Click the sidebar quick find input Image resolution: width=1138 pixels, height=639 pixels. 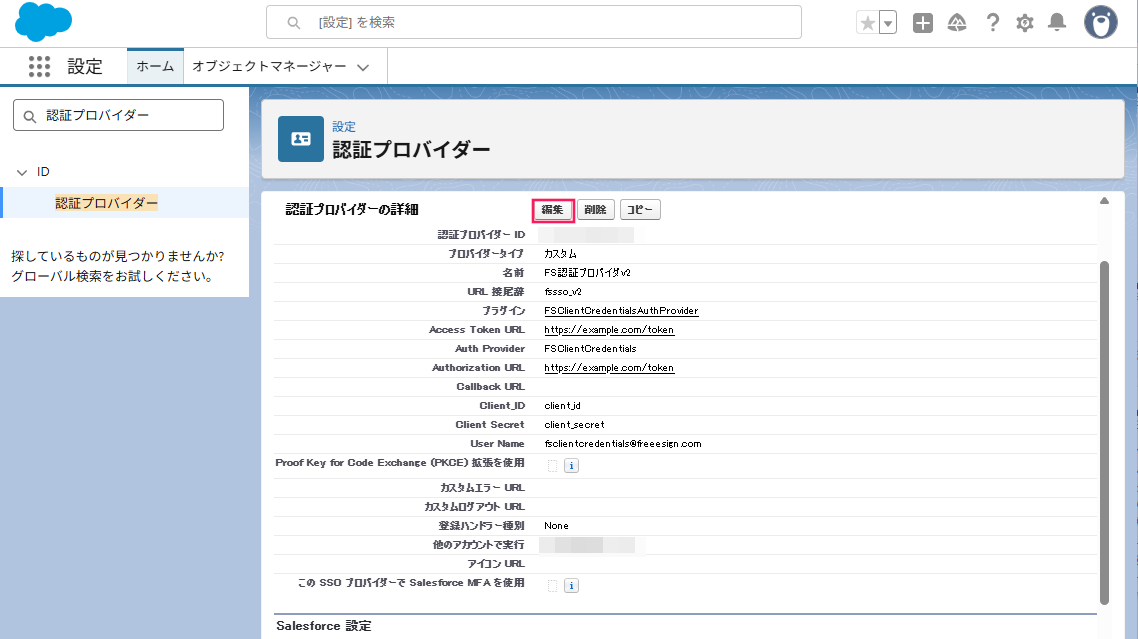coord(118,115)
